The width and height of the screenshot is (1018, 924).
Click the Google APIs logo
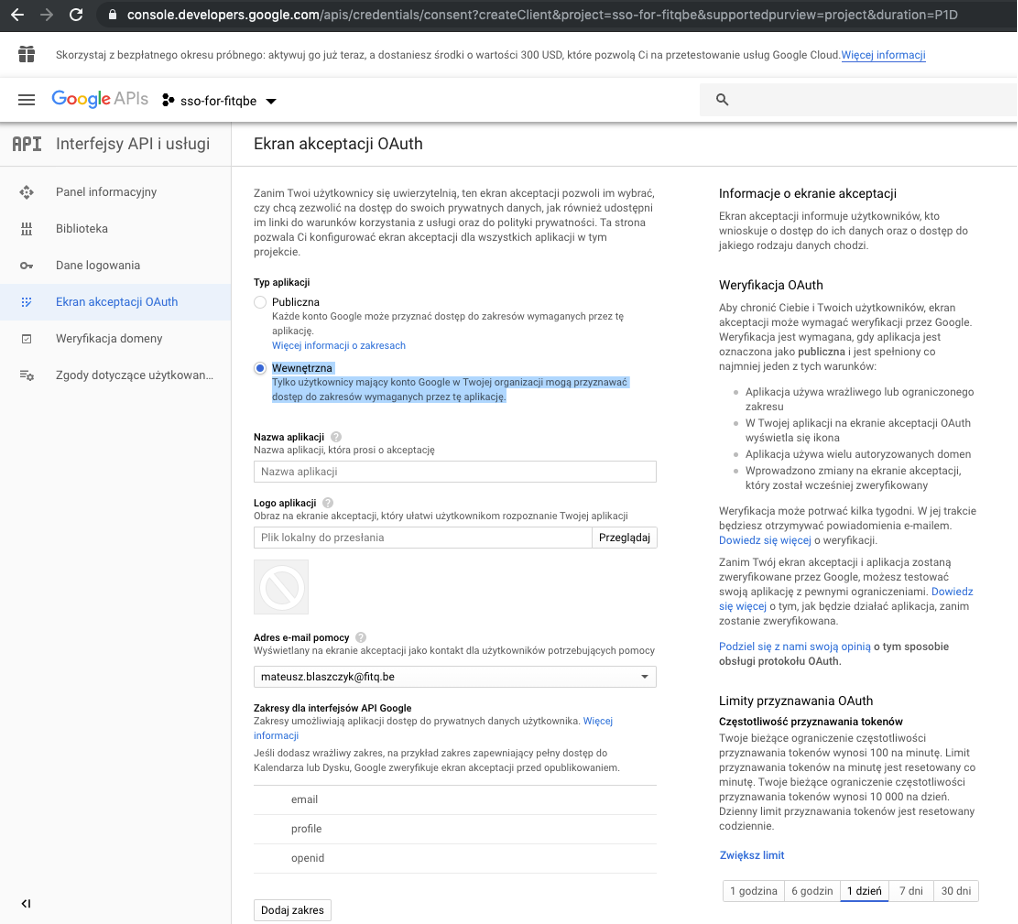[100, 99]
